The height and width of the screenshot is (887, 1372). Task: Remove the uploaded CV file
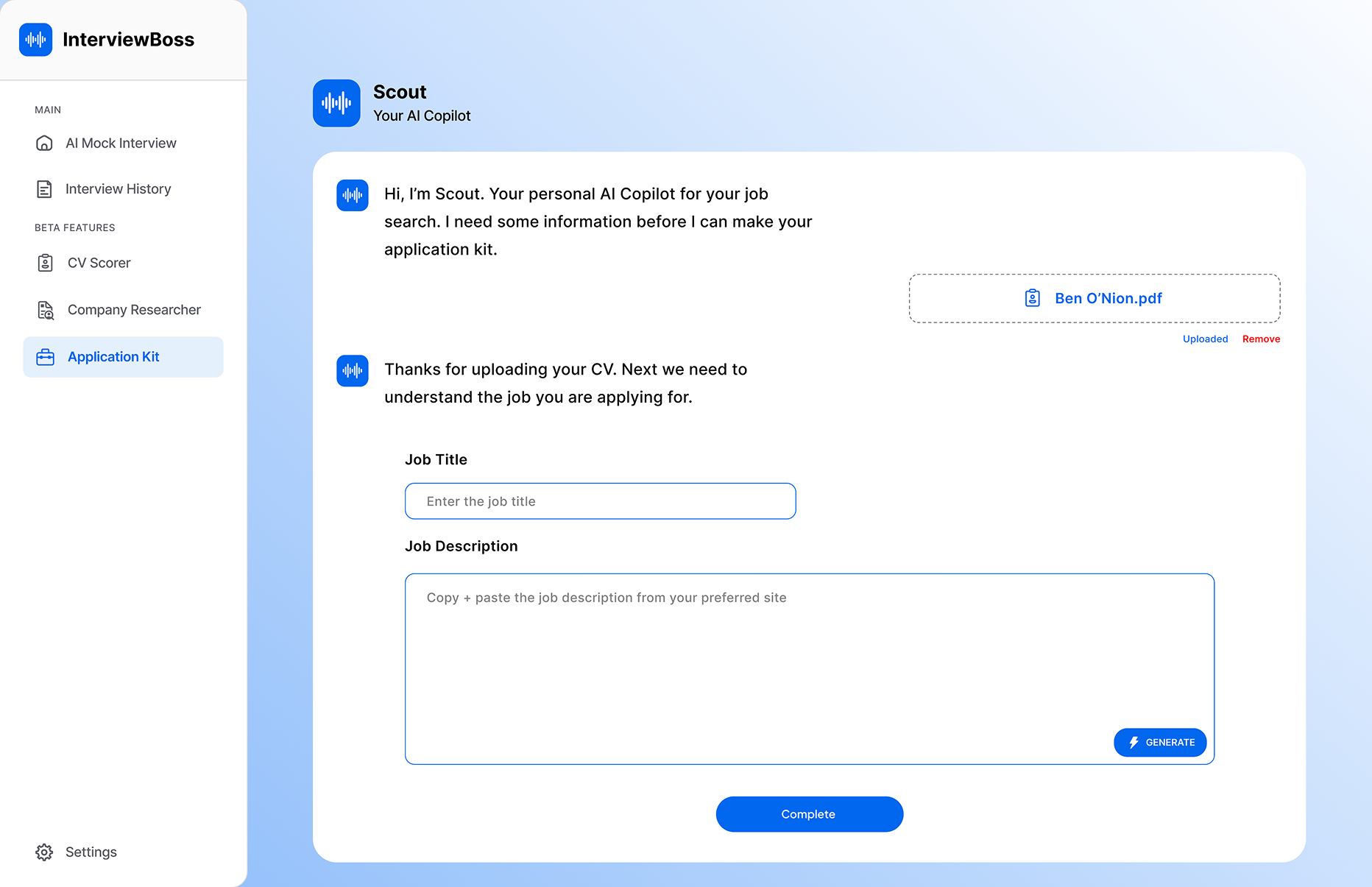coord(1260,339)
